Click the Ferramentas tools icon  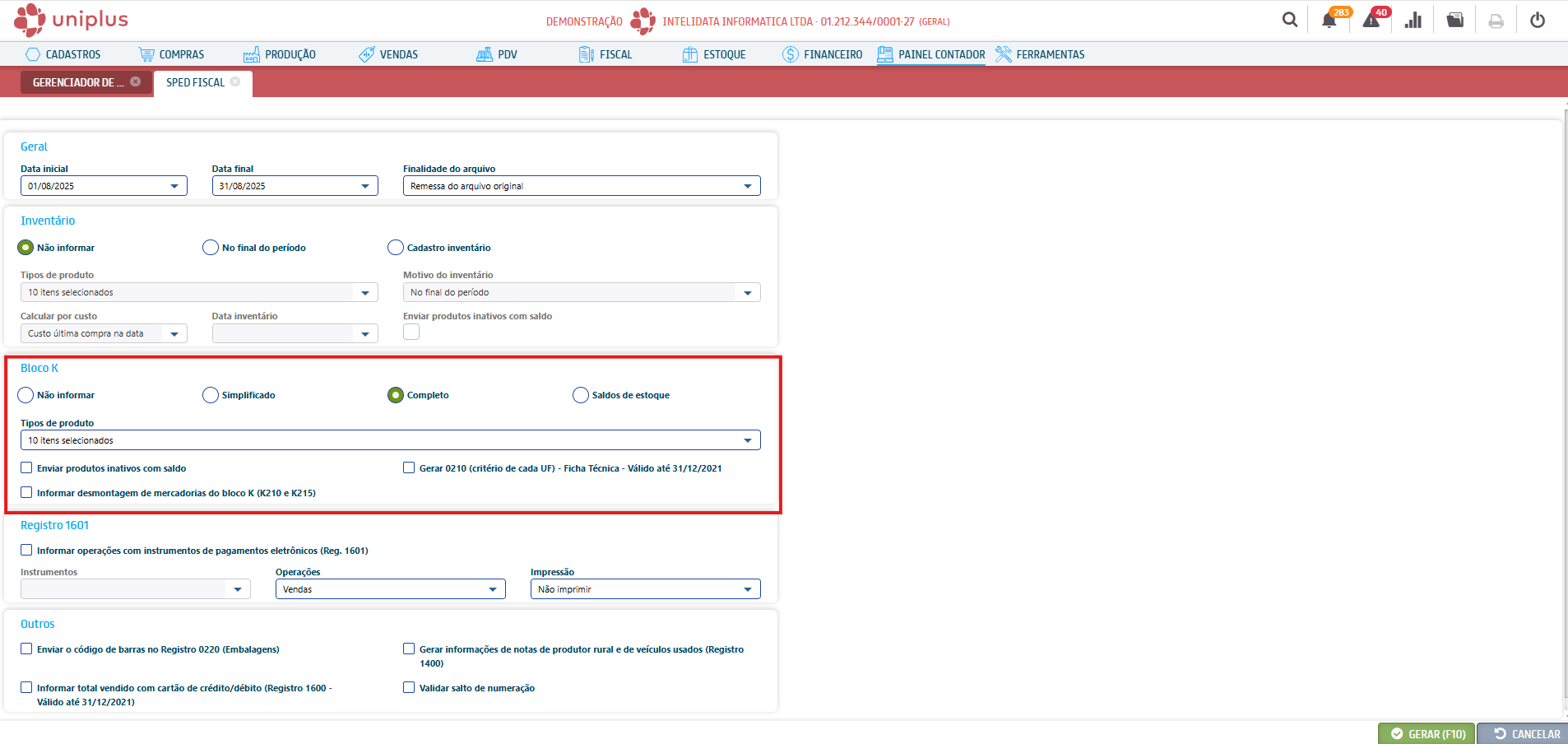point(1003,54)
